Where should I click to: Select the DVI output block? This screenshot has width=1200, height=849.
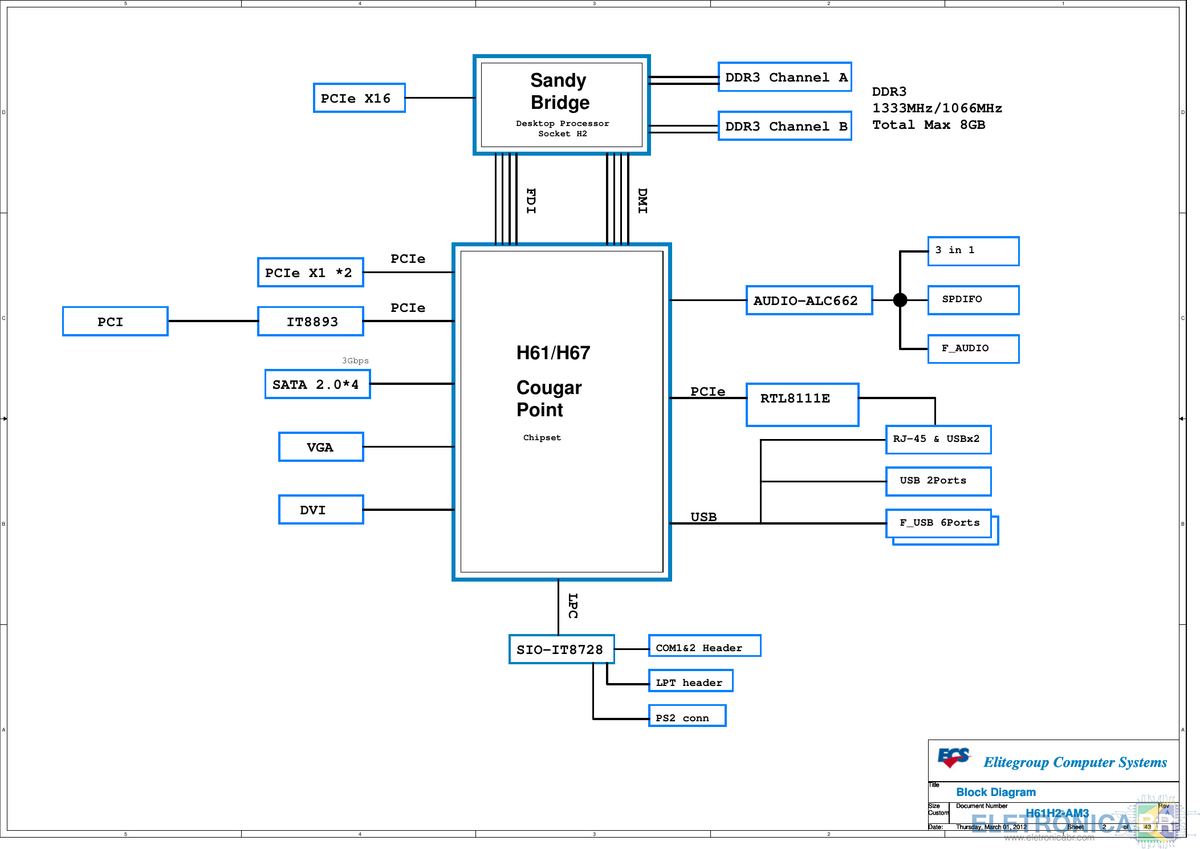point(320,509)
